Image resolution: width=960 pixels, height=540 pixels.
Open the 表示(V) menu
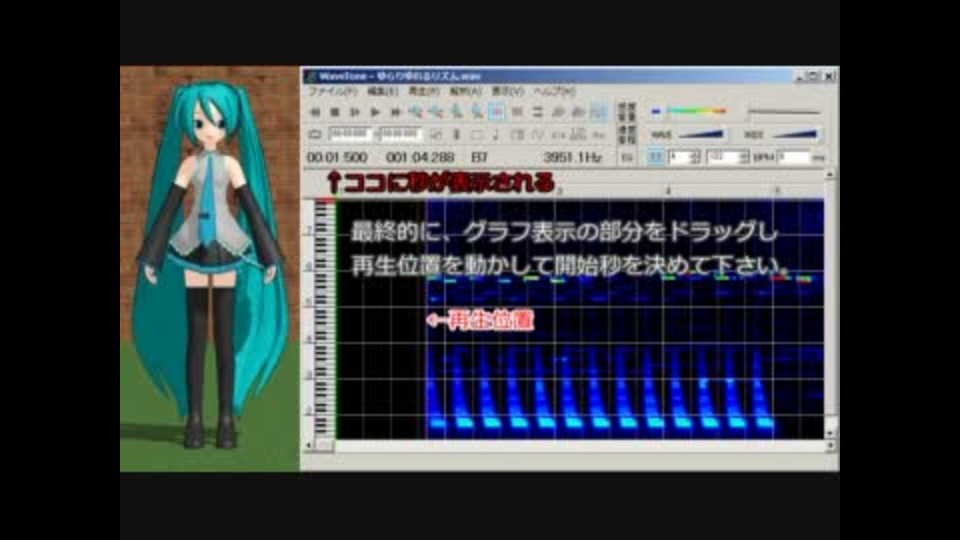pyautogui.click(x=508, y=91)
